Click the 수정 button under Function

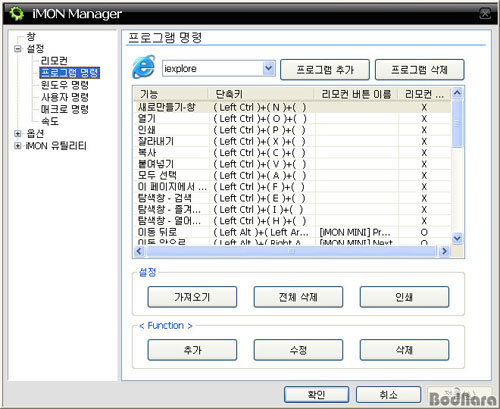coord(298,350)
